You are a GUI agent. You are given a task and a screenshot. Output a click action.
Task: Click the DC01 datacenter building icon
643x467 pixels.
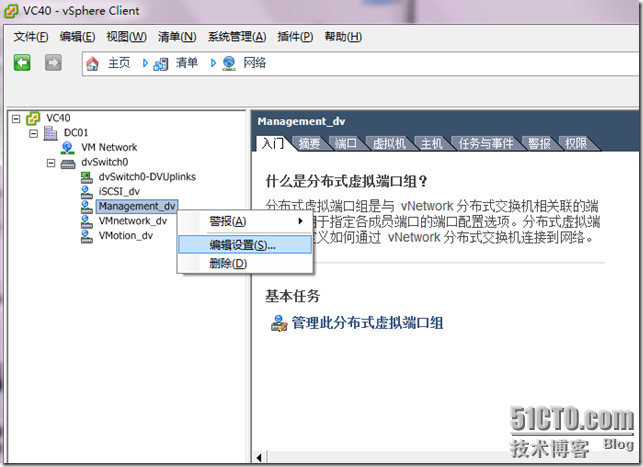coord(50,133)
